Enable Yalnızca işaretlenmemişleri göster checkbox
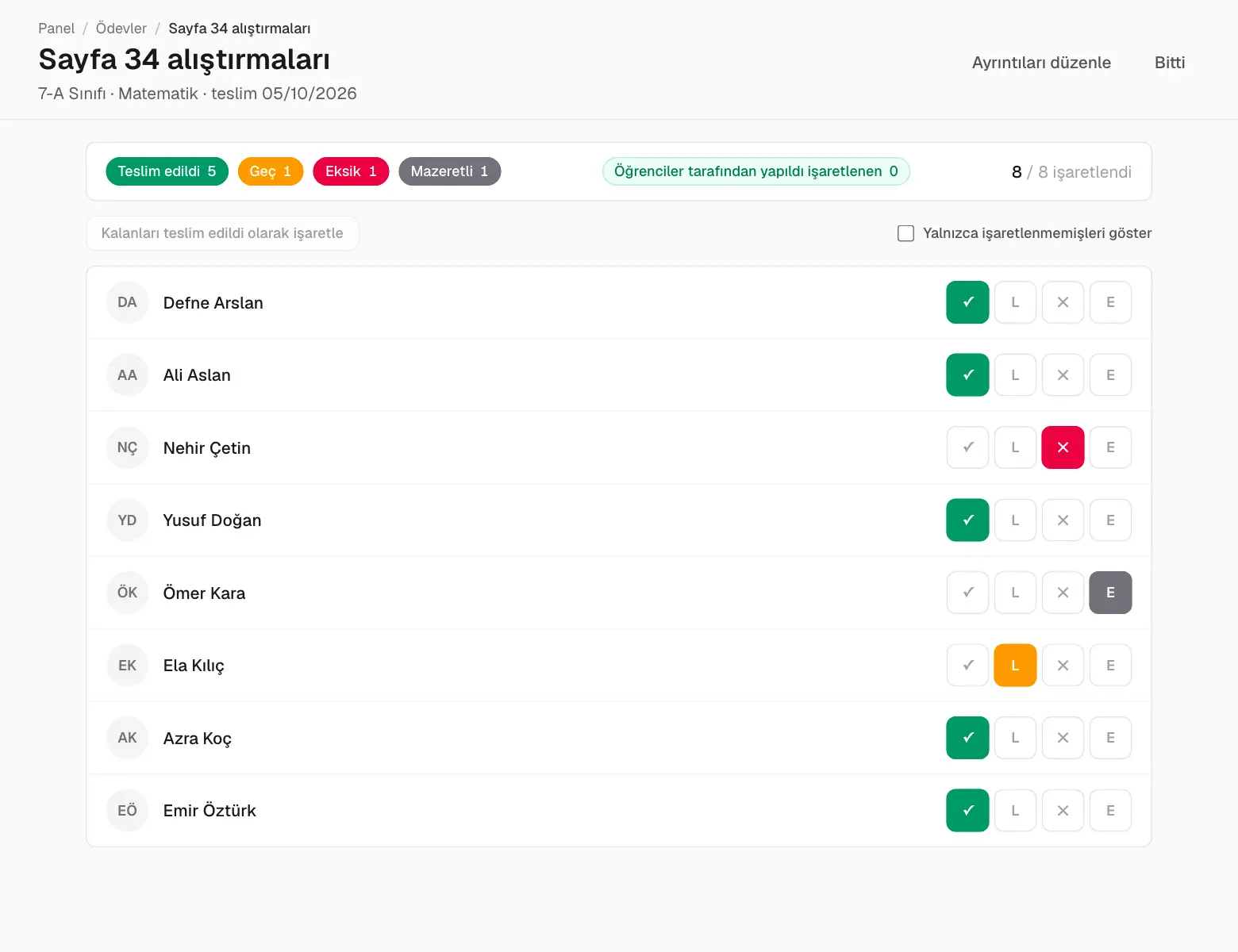Image resolution: width=1238 pixels, height=952 pixels. point(905,233)
